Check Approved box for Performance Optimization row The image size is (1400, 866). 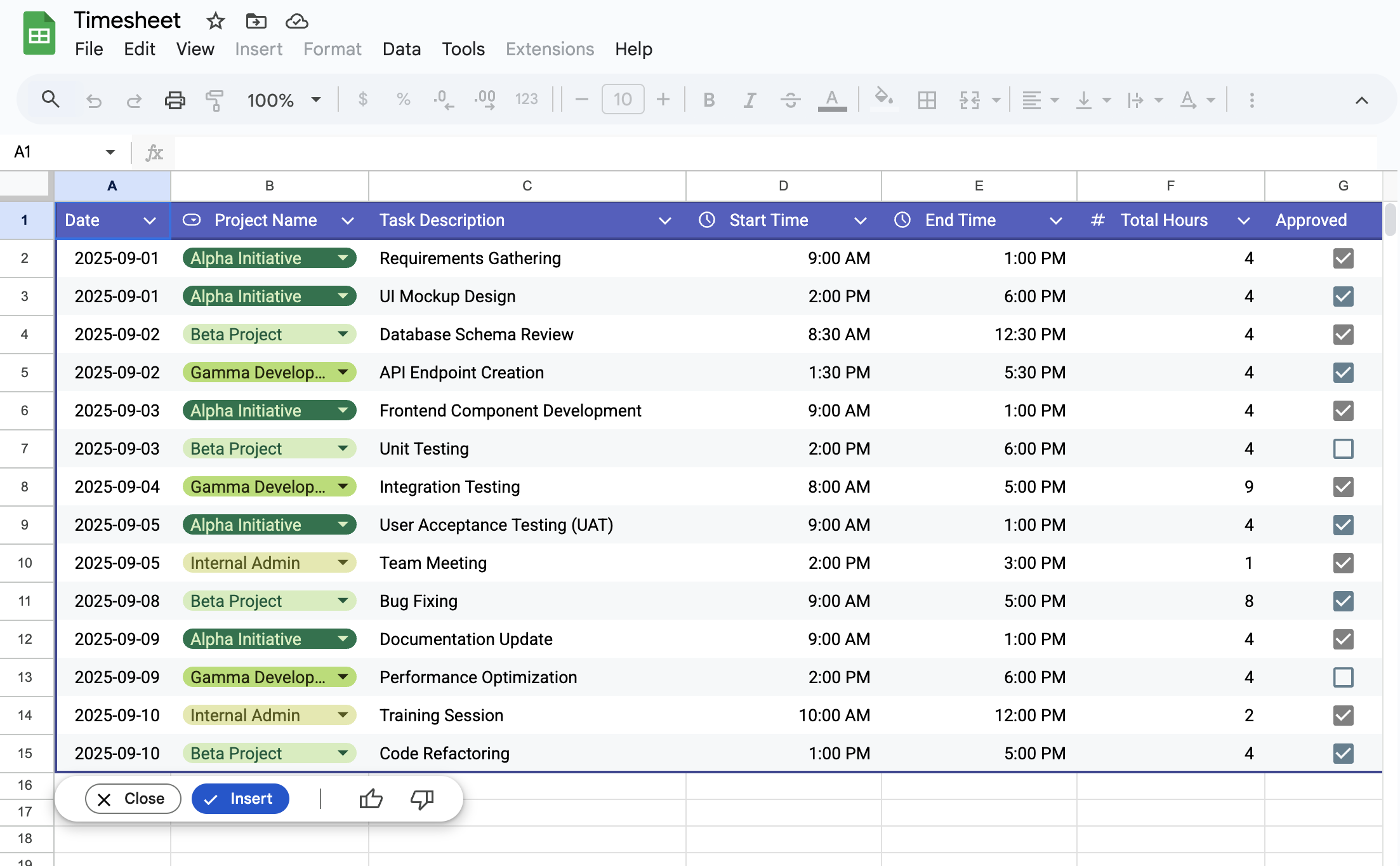point(1343,677)
